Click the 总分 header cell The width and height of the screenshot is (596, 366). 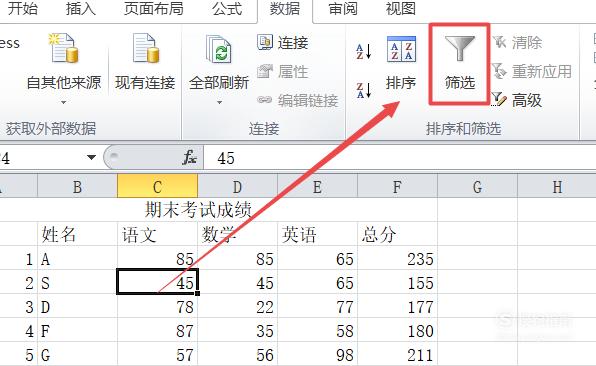pyautogui.click(x=397, y=234)
